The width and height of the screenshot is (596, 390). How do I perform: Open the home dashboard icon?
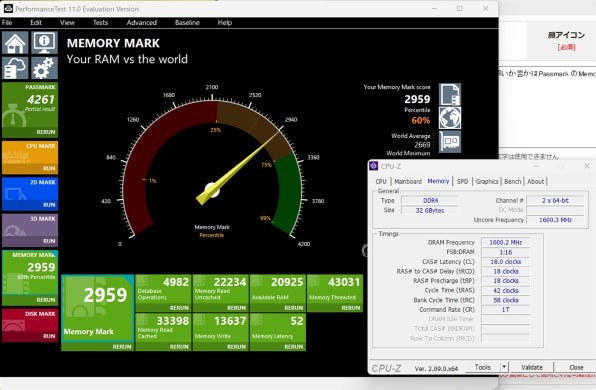pyautogui.click(x=15, y=43)
